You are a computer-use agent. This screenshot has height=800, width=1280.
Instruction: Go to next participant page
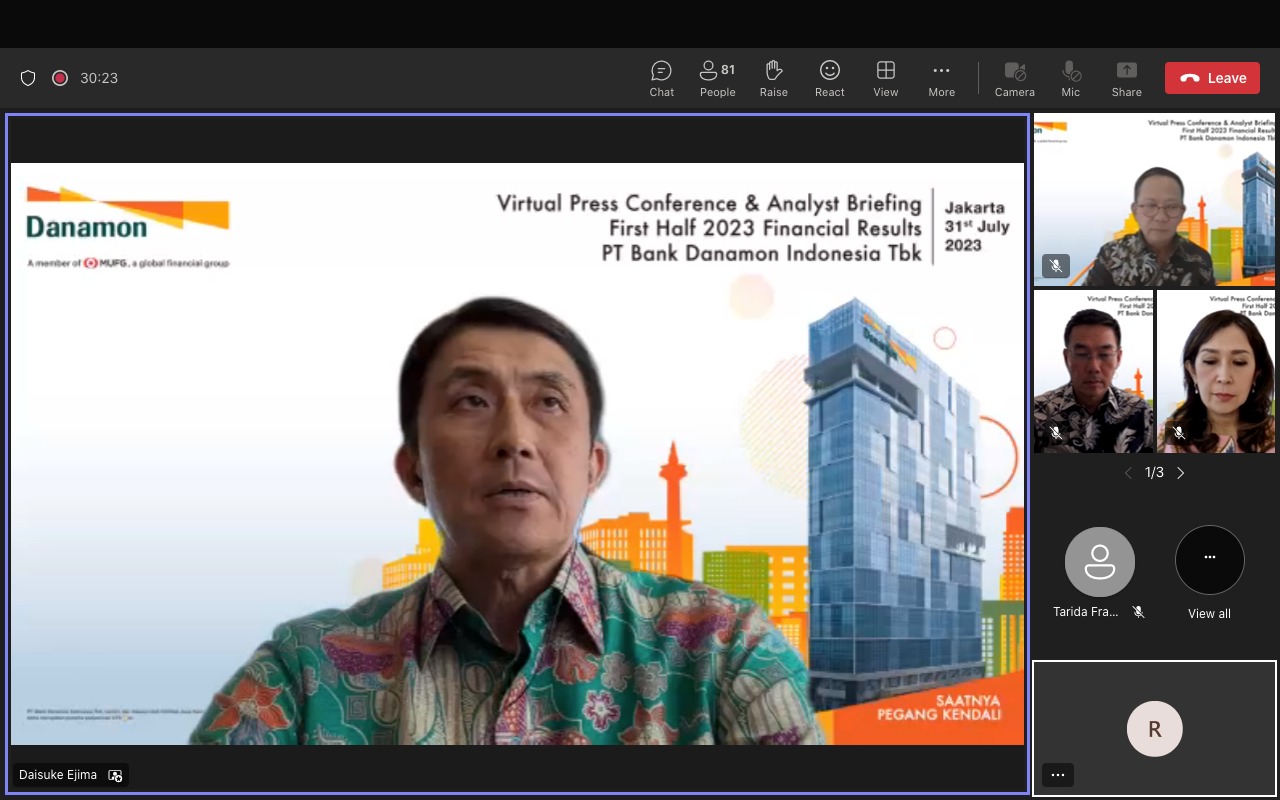[1180, 473]
